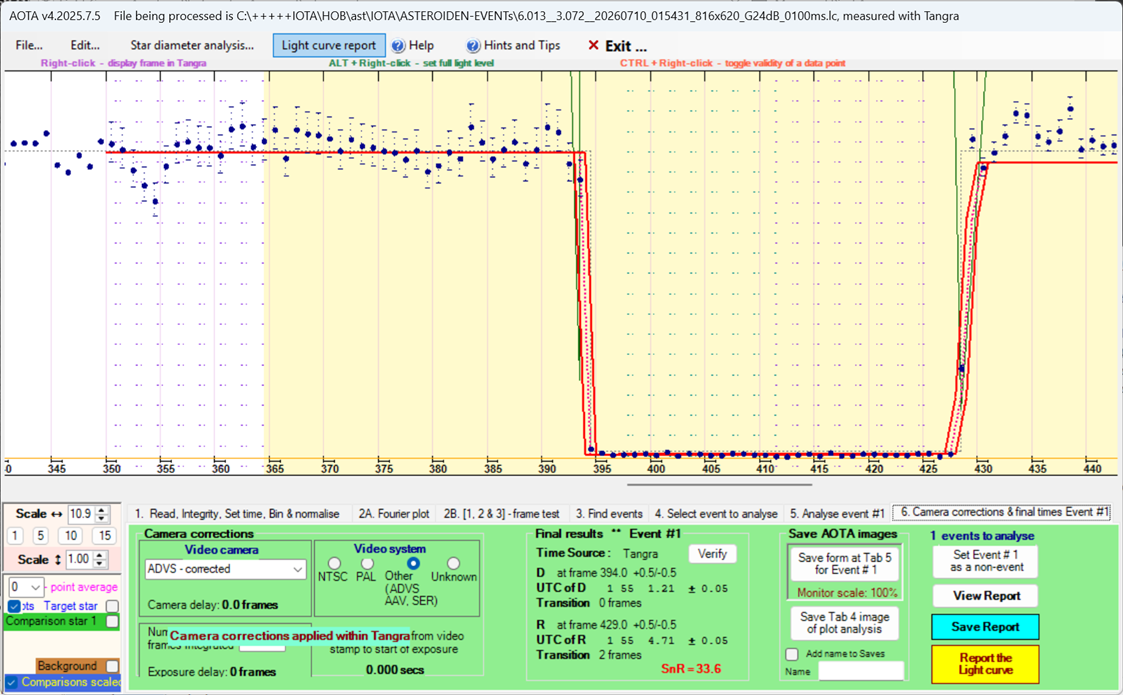Click the Monitor scale: 100% text

tap(847, 593)
